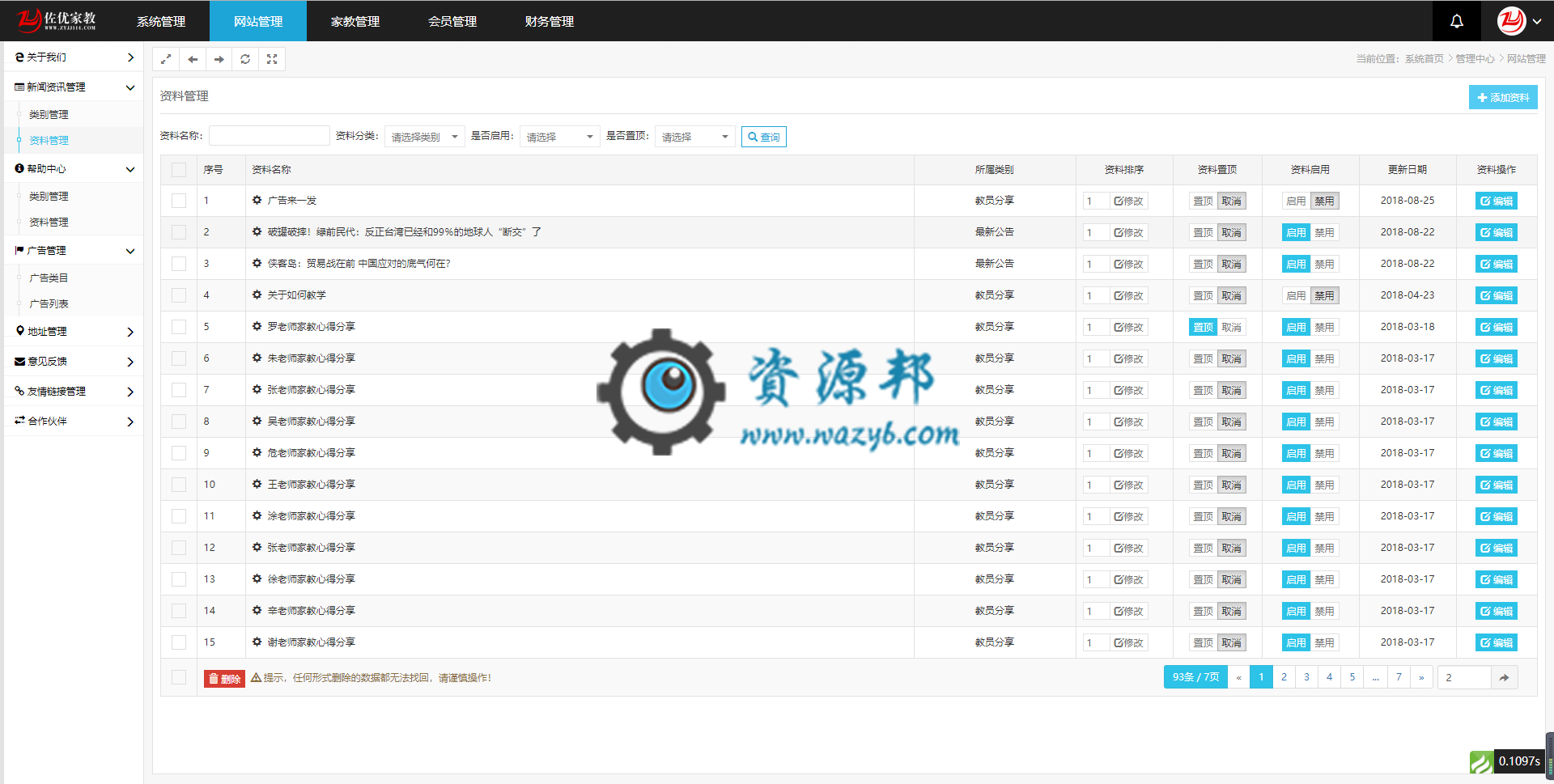Open the notification bell
This screenshot has height=784, width=1554.
[x=1456, y=21]
